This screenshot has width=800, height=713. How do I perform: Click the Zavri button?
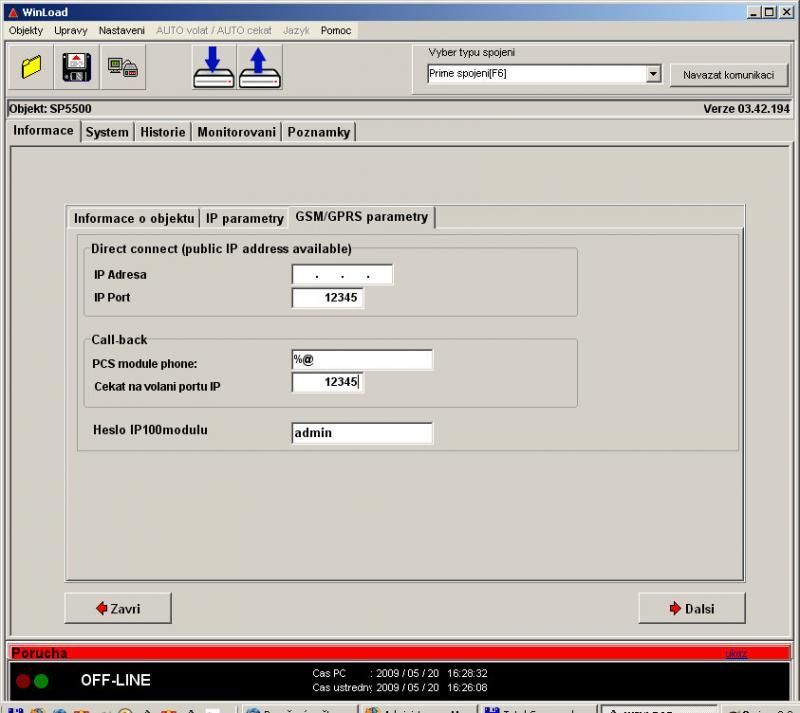pos(117,608)
